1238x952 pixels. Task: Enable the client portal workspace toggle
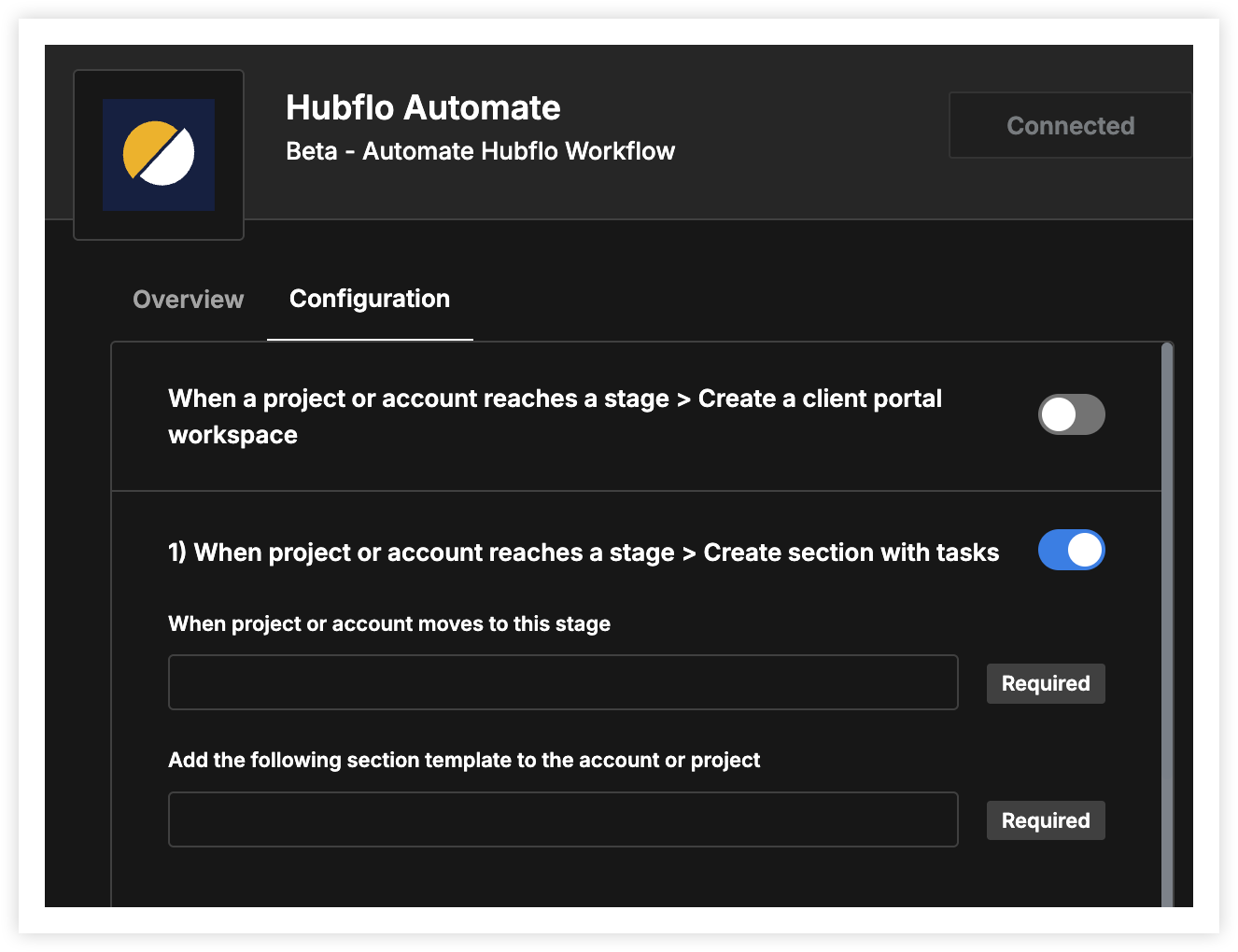1071,414
